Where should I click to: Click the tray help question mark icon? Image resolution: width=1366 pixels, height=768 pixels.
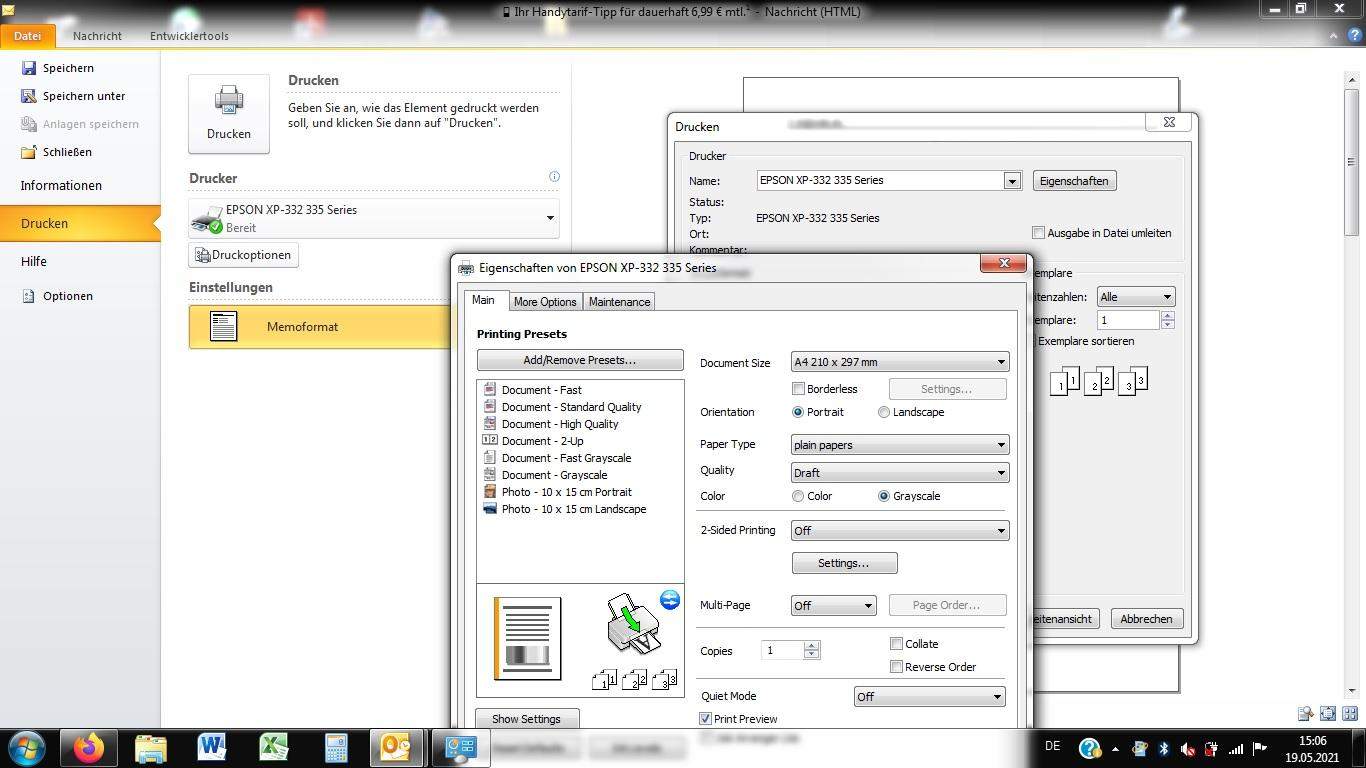pos(1090,748)
